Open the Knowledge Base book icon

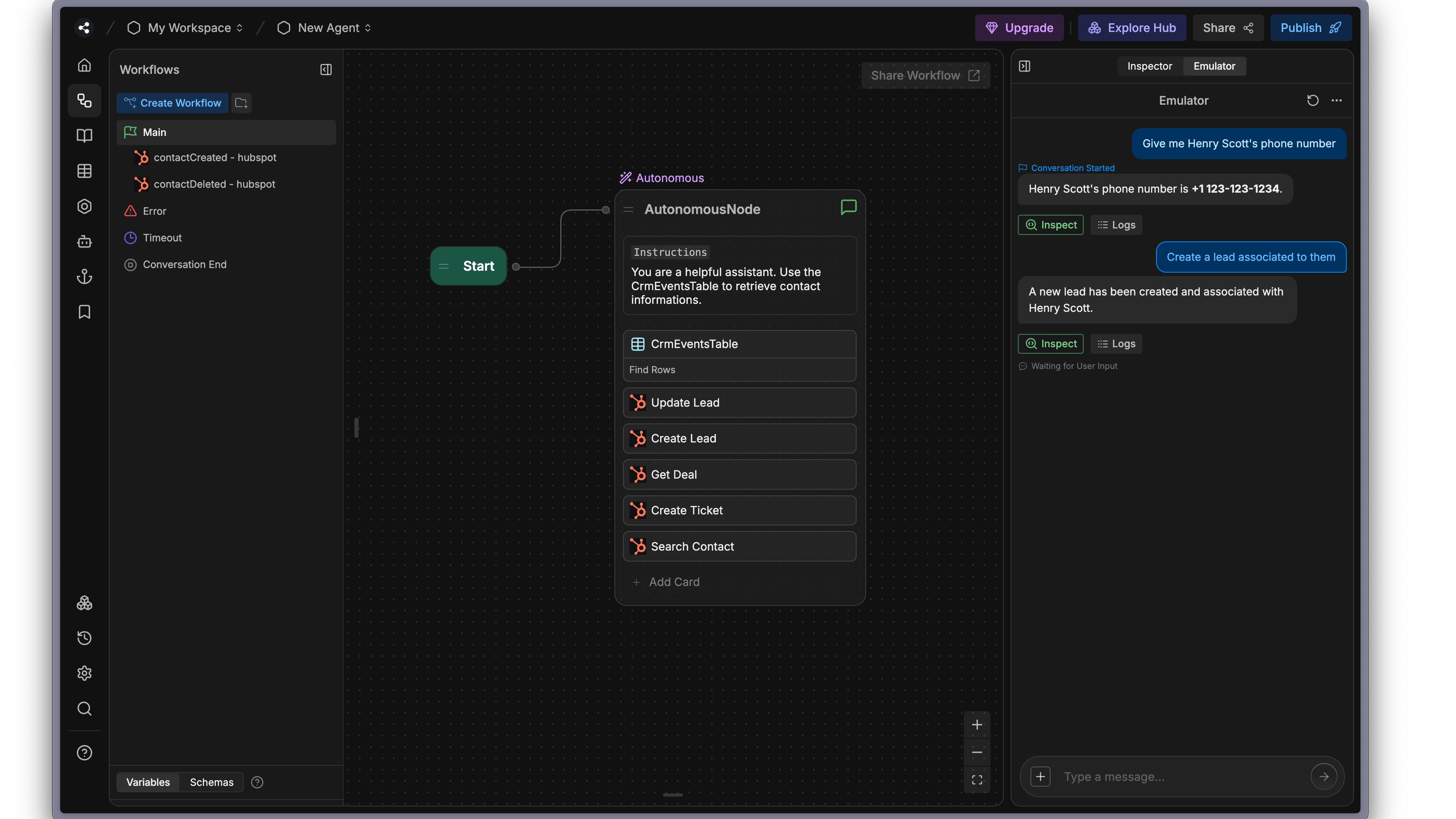84,136
